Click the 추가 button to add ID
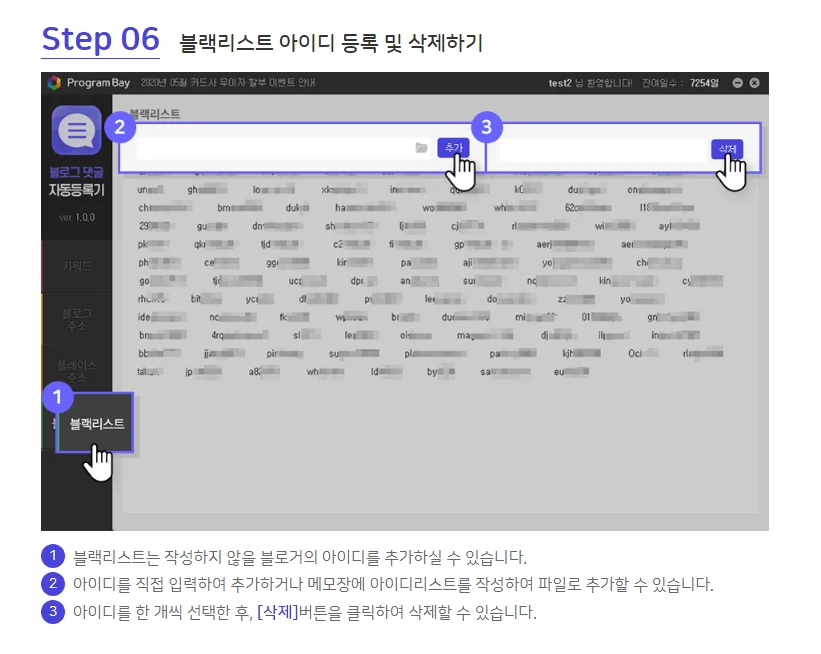The height and width of the screenshot is (654, 821). click(x=453, y=148)
